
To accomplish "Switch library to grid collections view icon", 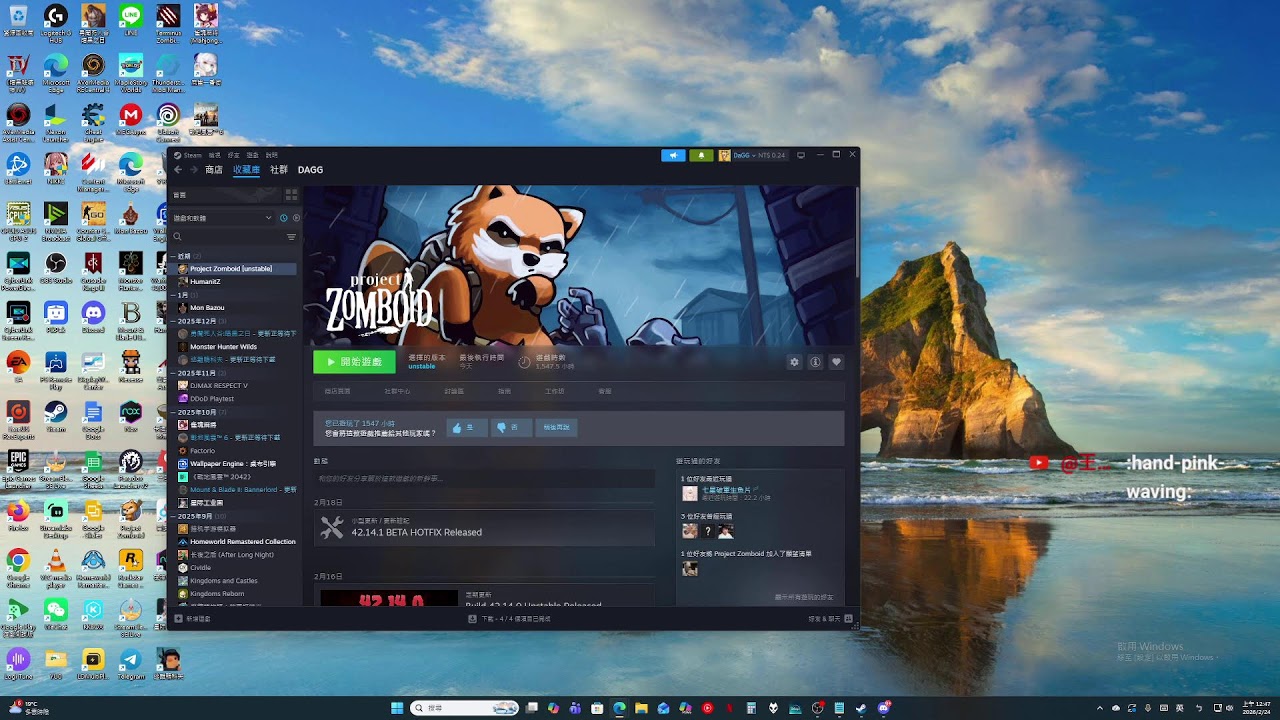I will [x=291, y=195].
